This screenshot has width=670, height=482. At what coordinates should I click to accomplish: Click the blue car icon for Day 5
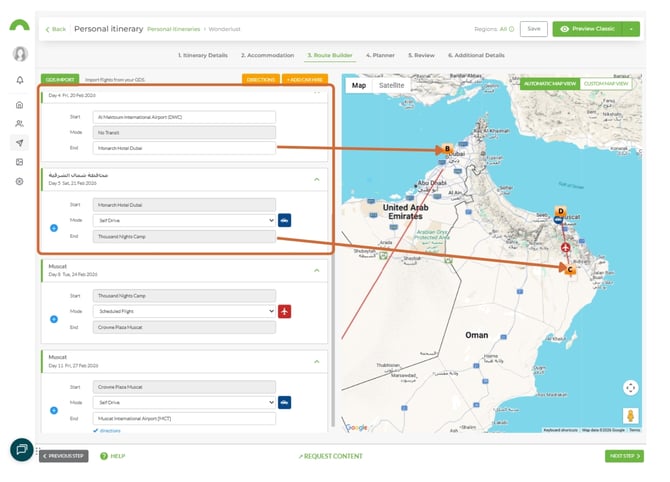(x=285, y=220)
